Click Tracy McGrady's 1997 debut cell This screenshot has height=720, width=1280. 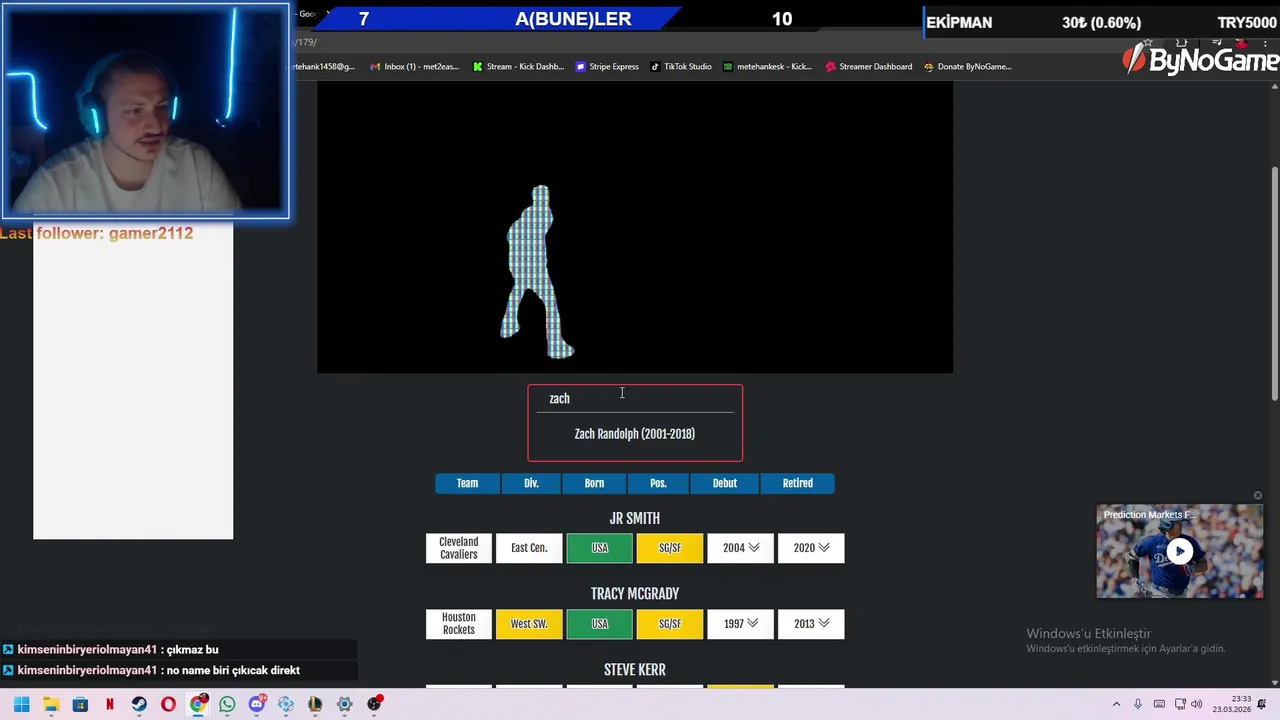coord(740,624)
